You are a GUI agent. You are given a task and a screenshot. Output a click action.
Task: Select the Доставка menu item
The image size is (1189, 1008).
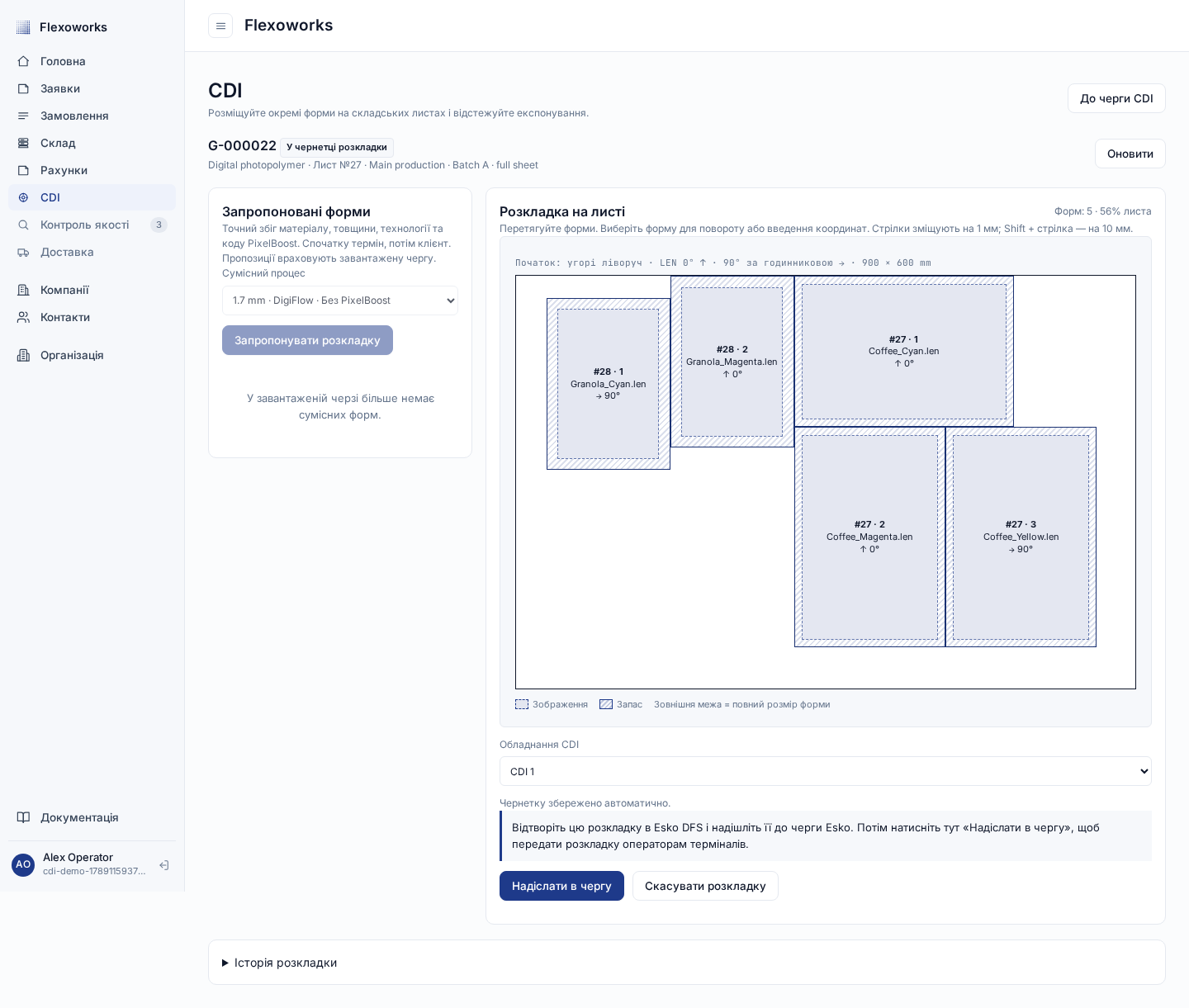pos(92,252)
